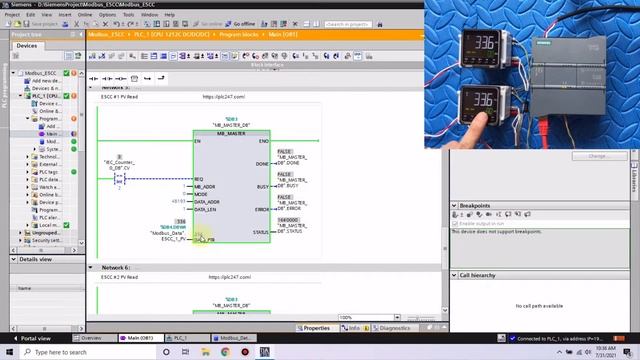Open the Tools menu
This screenshot has height=360, width=640.
[129, 15]
